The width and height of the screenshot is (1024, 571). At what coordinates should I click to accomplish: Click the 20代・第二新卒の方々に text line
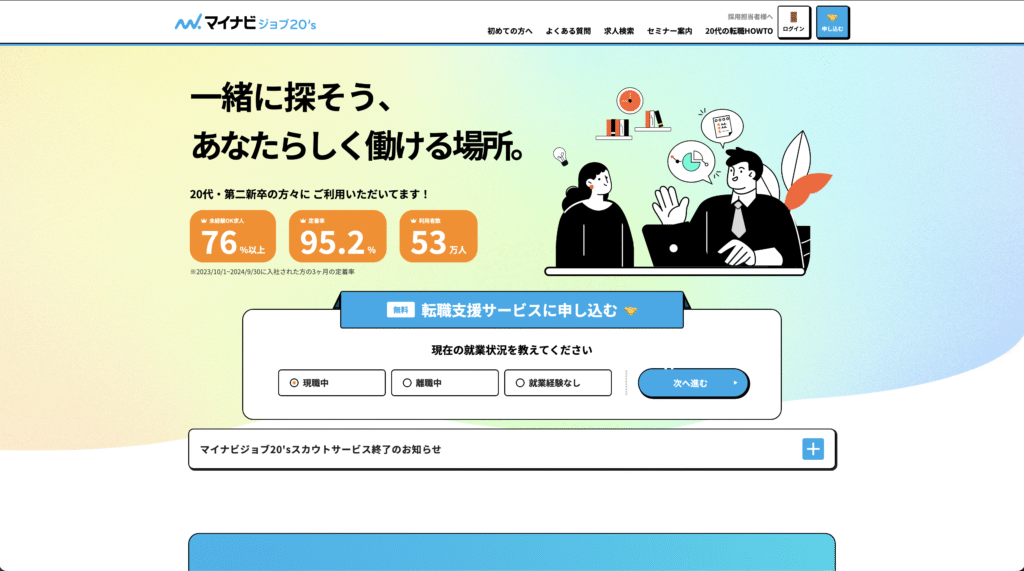click(310, 194)
